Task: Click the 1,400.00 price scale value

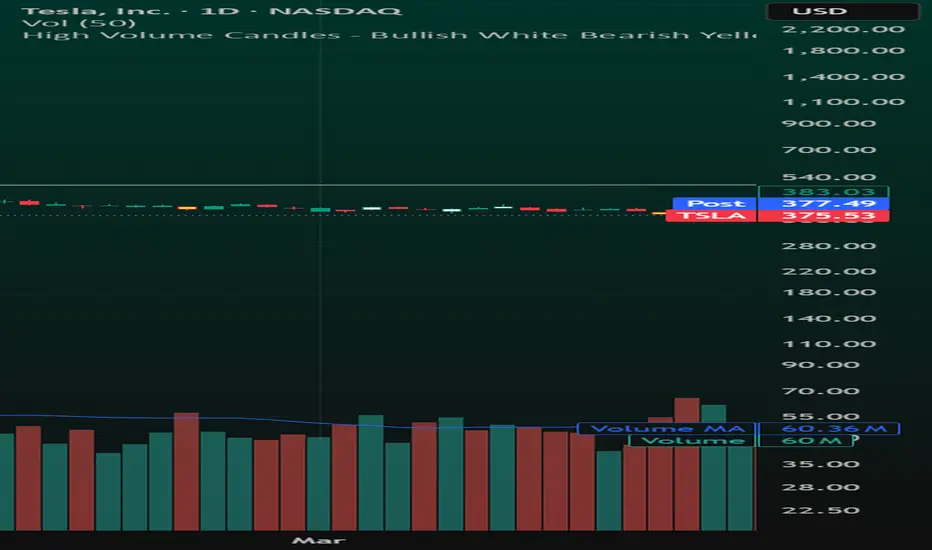Action: coord(843,77)
